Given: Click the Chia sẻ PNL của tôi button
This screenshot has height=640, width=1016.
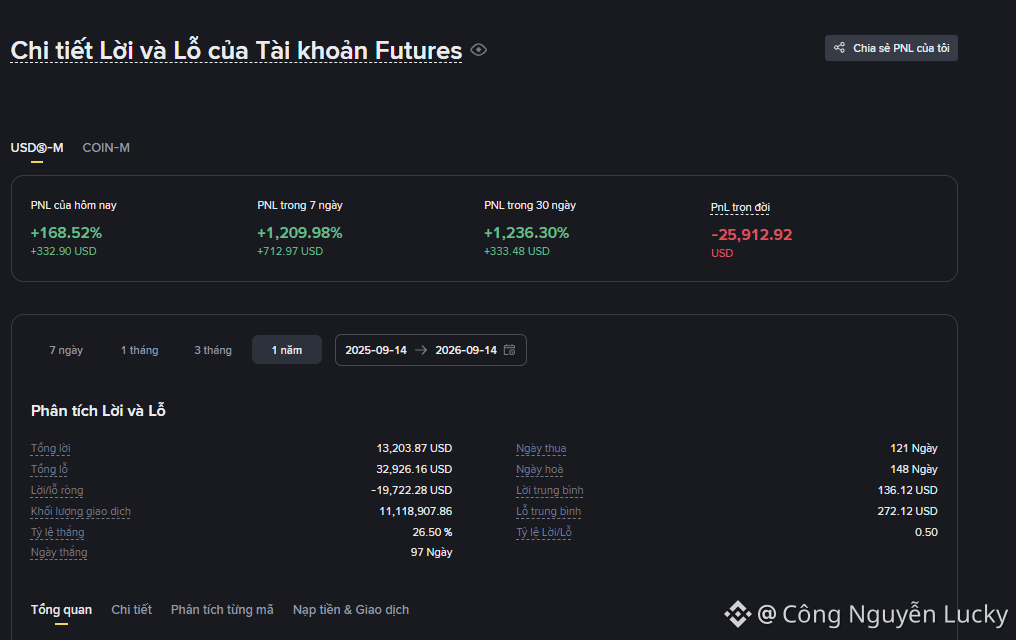Looking at the screenshot, I should click(x=891, y=48).
